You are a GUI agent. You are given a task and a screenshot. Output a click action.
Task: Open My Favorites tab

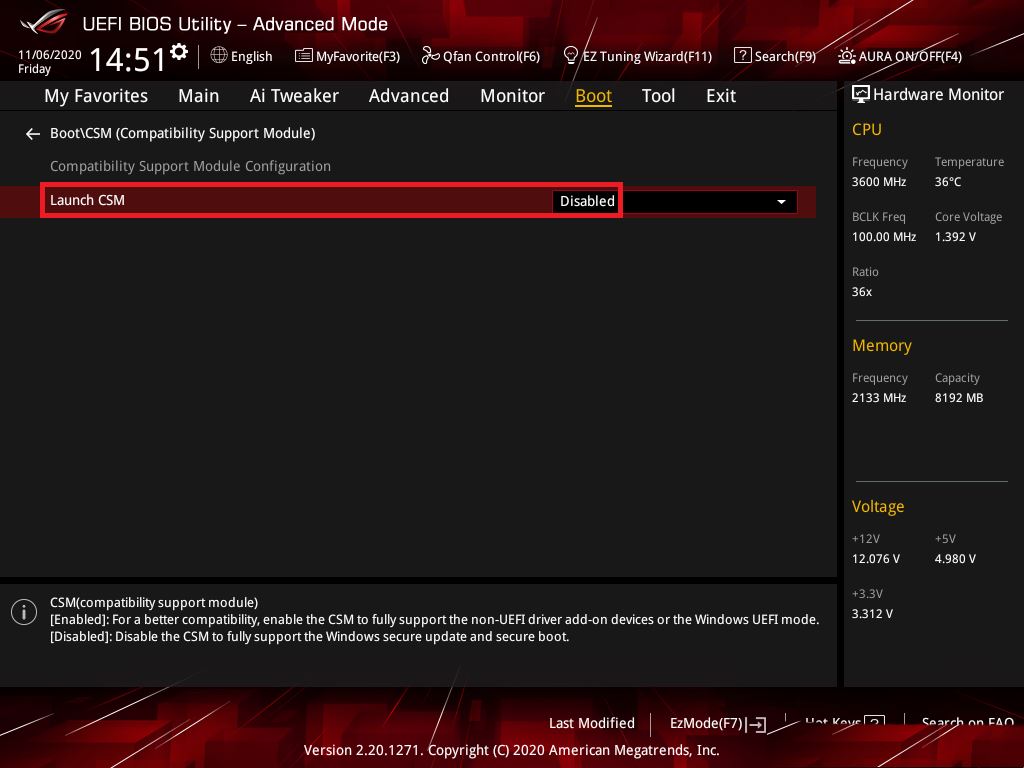coord(96,96)
